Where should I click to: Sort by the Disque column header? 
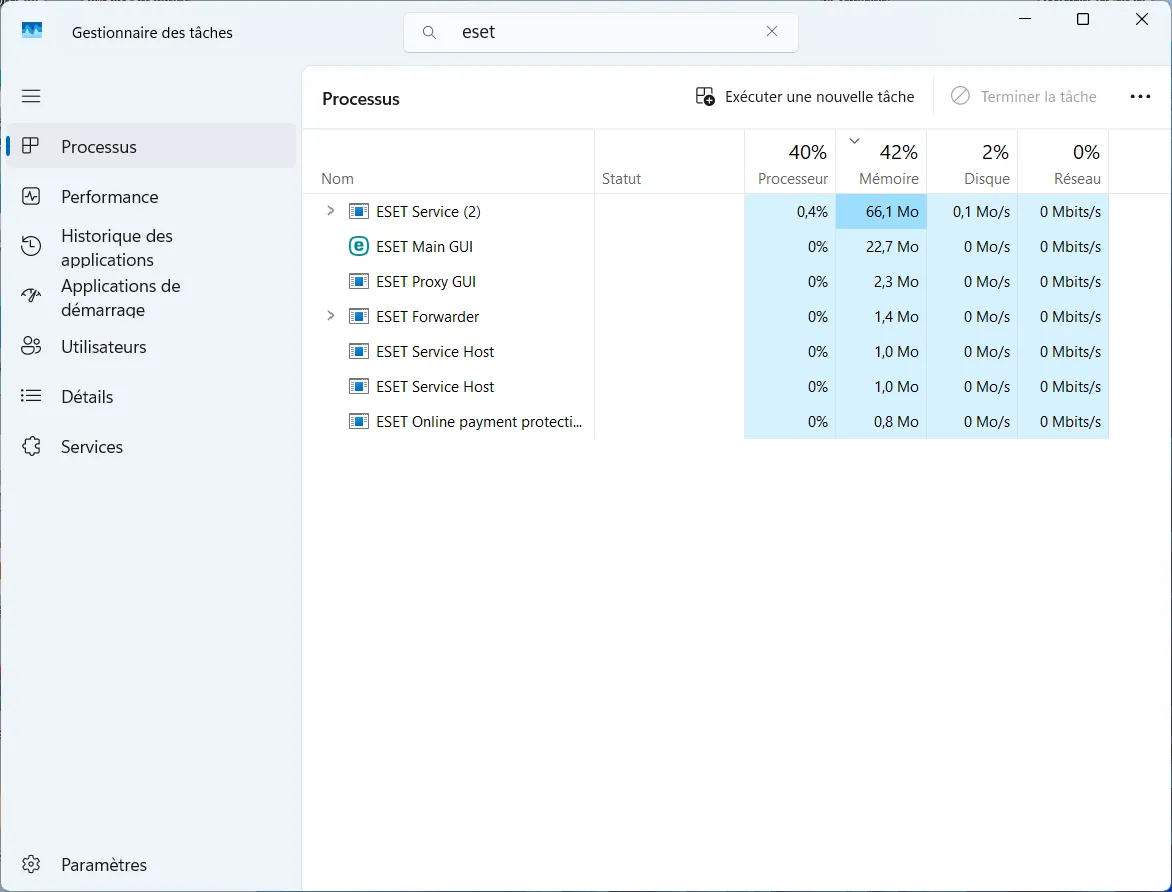tap(972, 162)
